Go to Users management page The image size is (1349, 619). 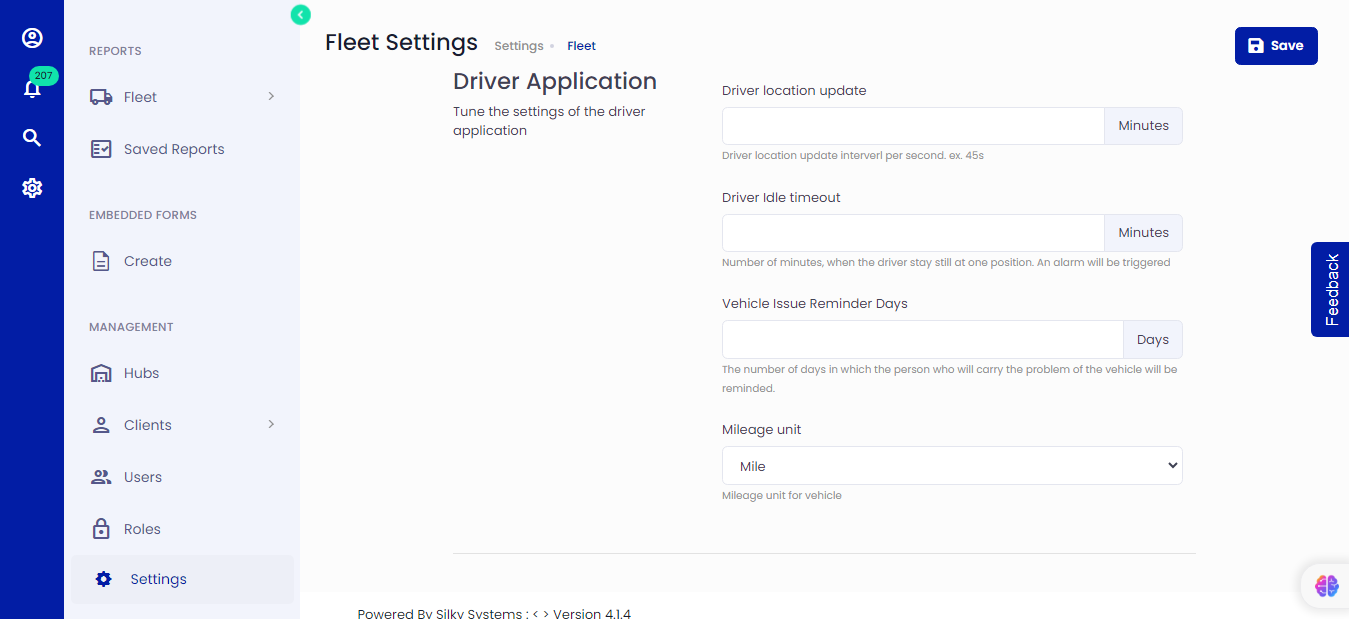pyautogui.click(x=142, y=477)
